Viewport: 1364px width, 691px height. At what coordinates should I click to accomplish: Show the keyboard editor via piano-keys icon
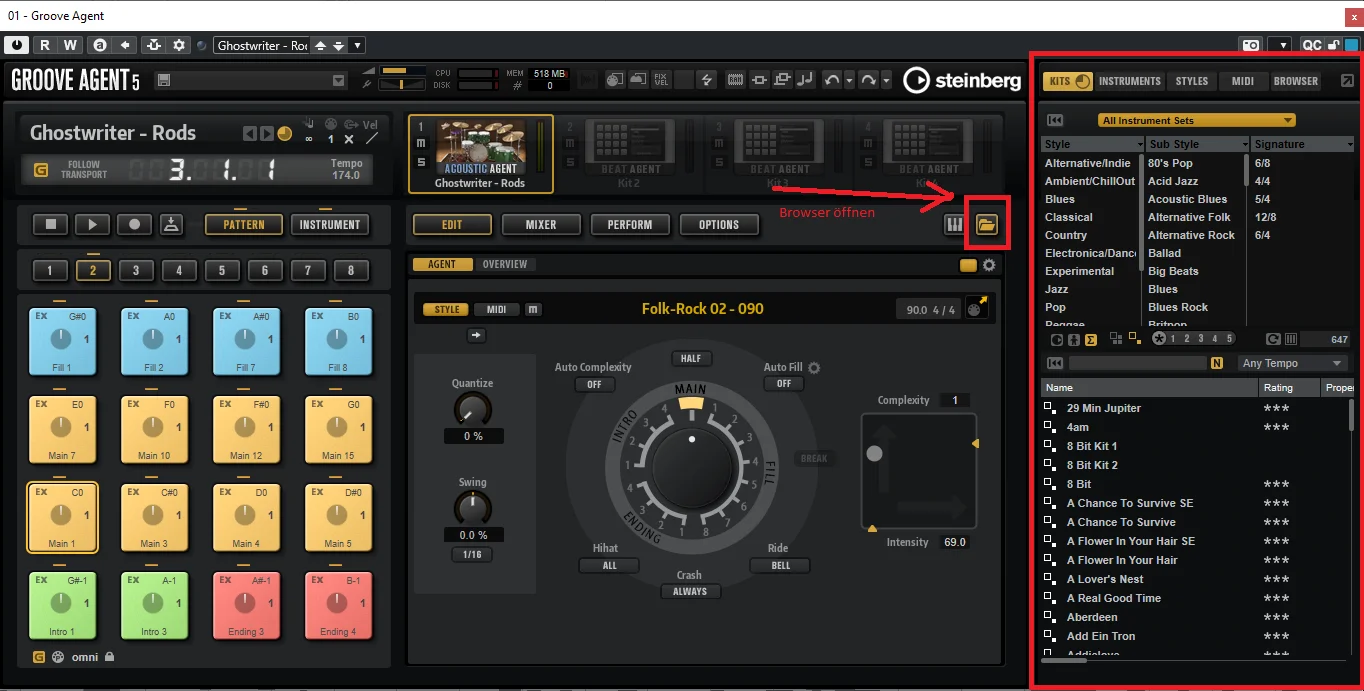coord(954,225)
